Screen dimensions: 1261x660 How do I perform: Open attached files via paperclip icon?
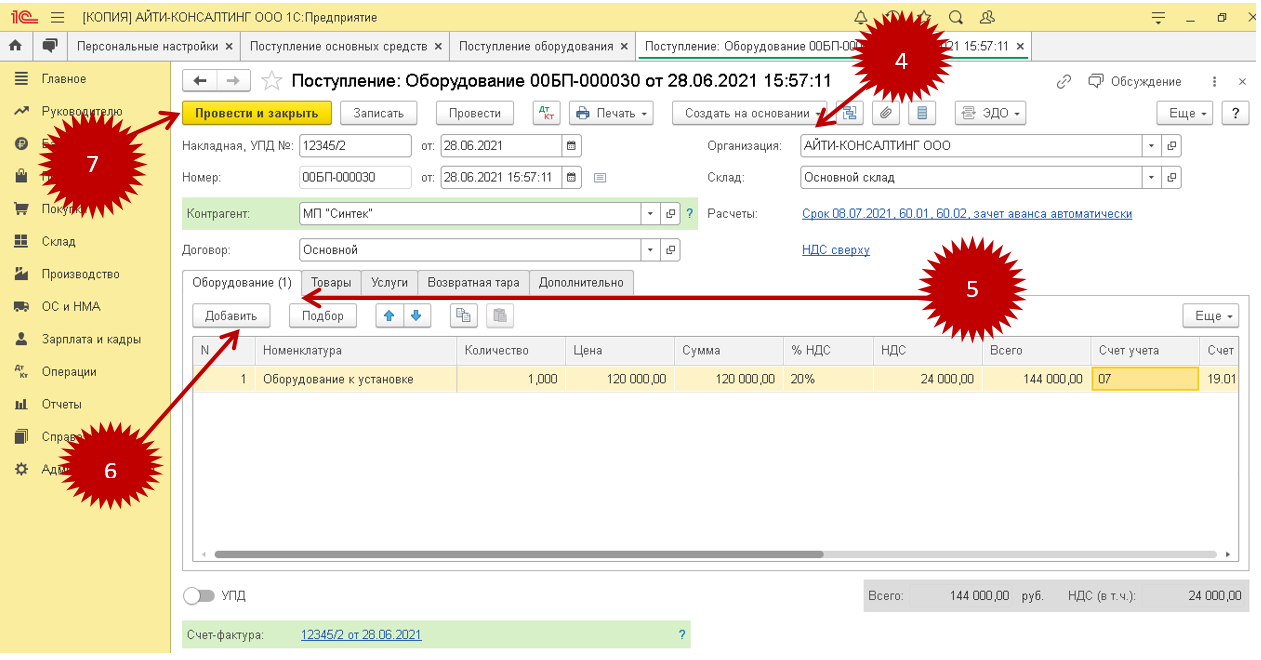click(x=885, y=113)
